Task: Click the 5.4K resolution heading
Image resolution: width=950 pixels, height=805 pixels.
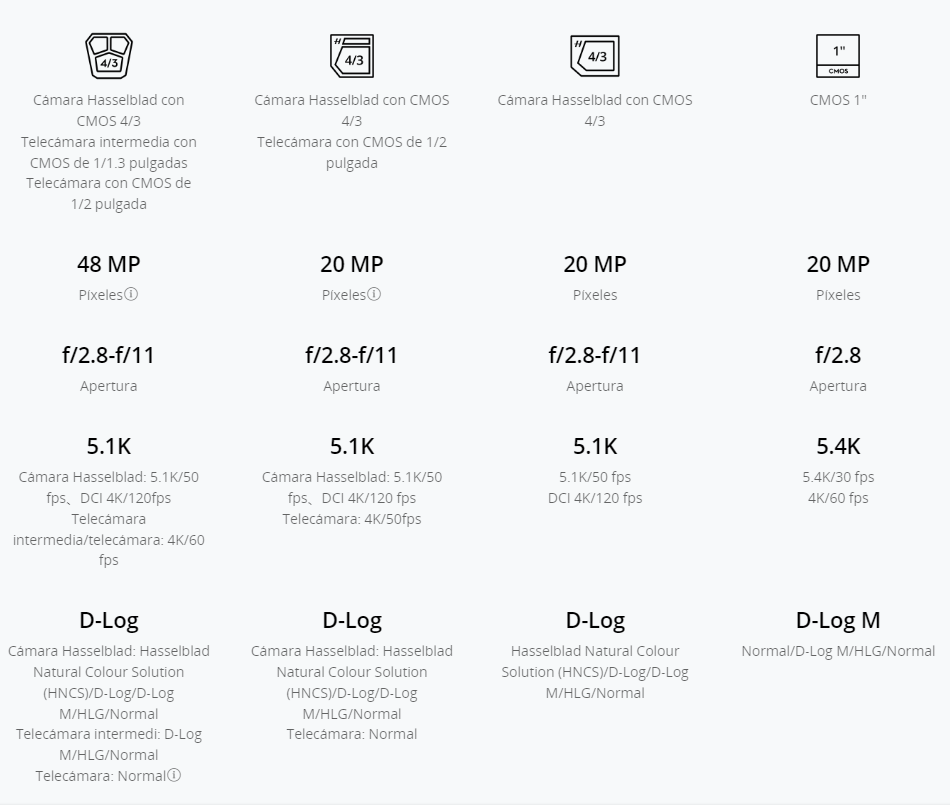Action: [837, 446]
